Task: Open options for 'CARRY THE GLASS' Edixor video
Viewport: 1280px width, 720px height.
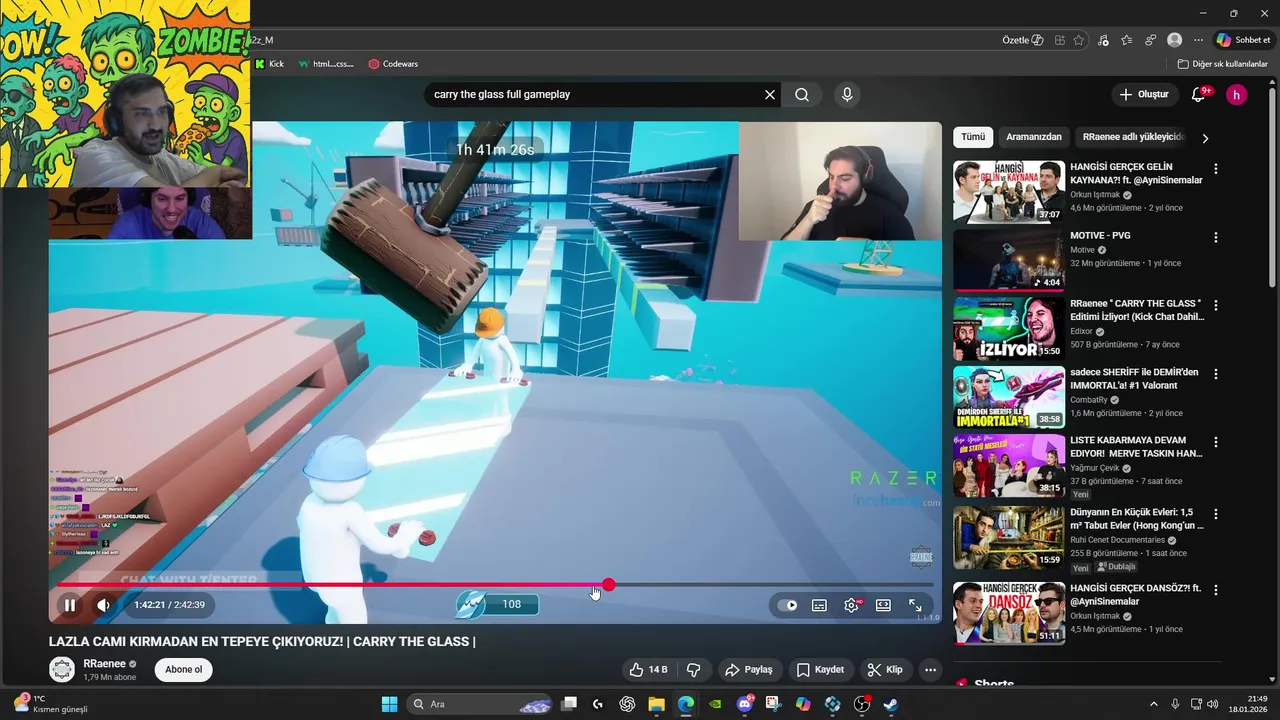Action: click(1216, 306)
